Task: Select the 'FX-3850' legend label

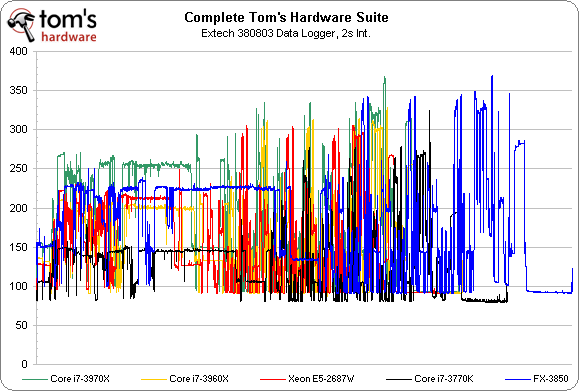Action: (551, 379)
